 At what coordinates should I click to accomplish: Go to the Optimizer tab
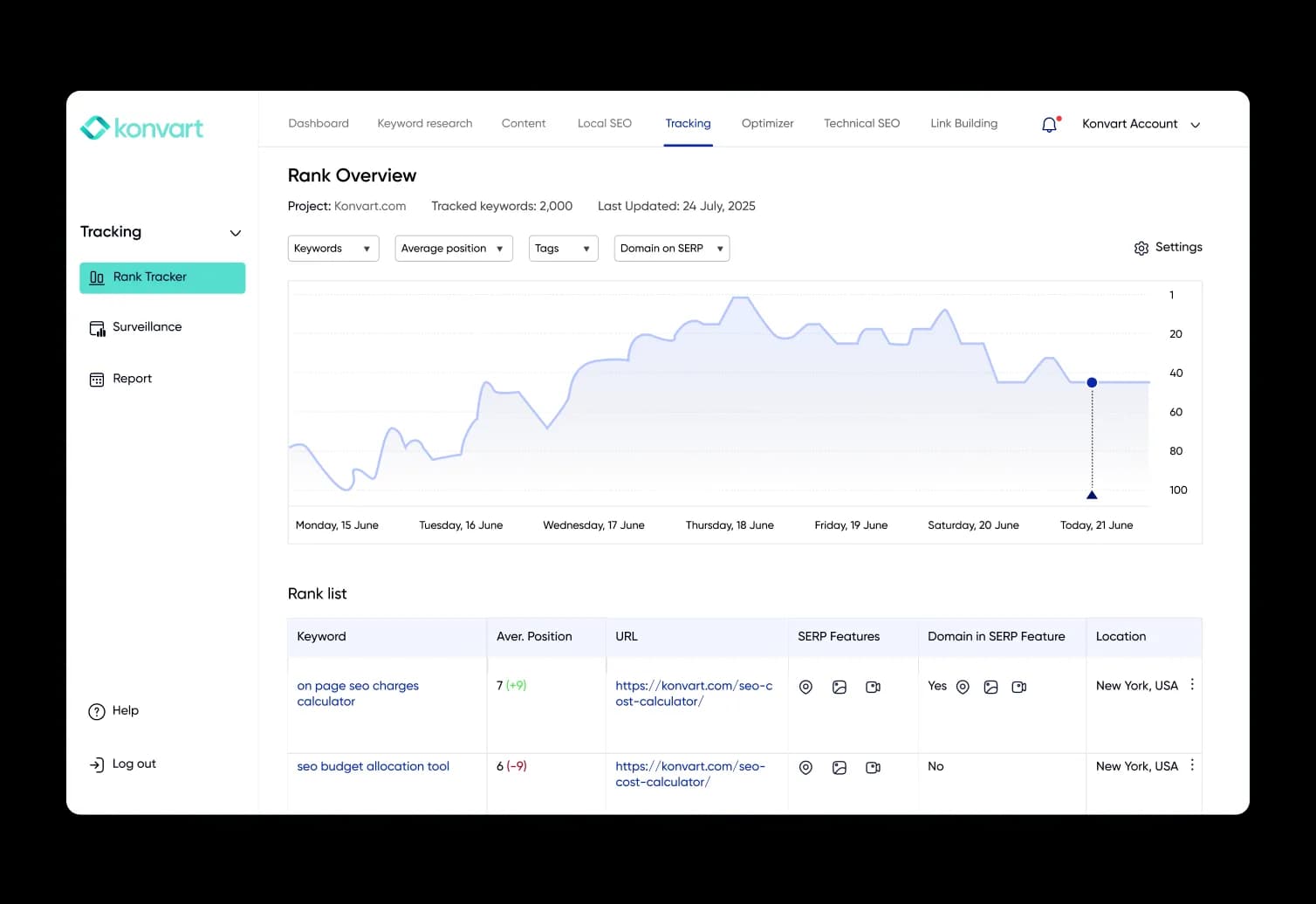768,124
